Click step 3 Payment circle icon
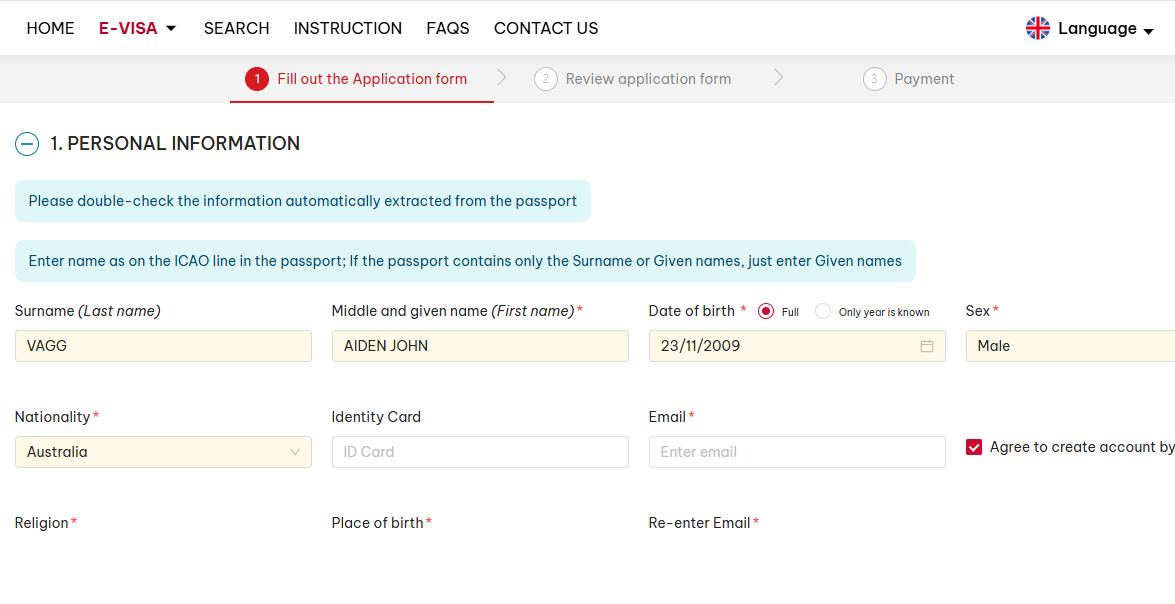 874,79
